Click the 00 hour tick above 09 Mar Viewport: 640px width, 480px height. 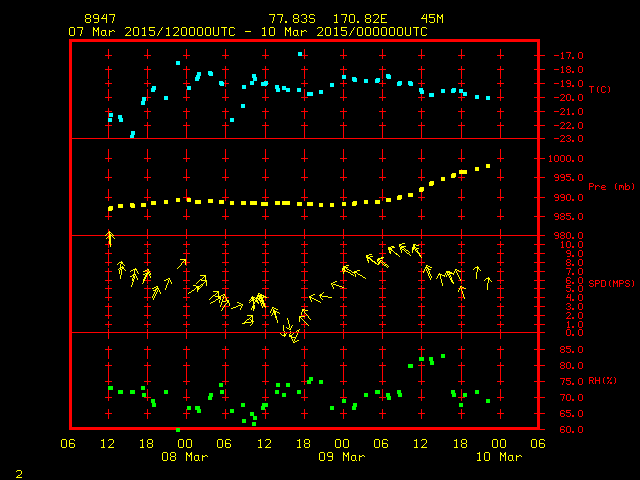click(x=341, y=443)
